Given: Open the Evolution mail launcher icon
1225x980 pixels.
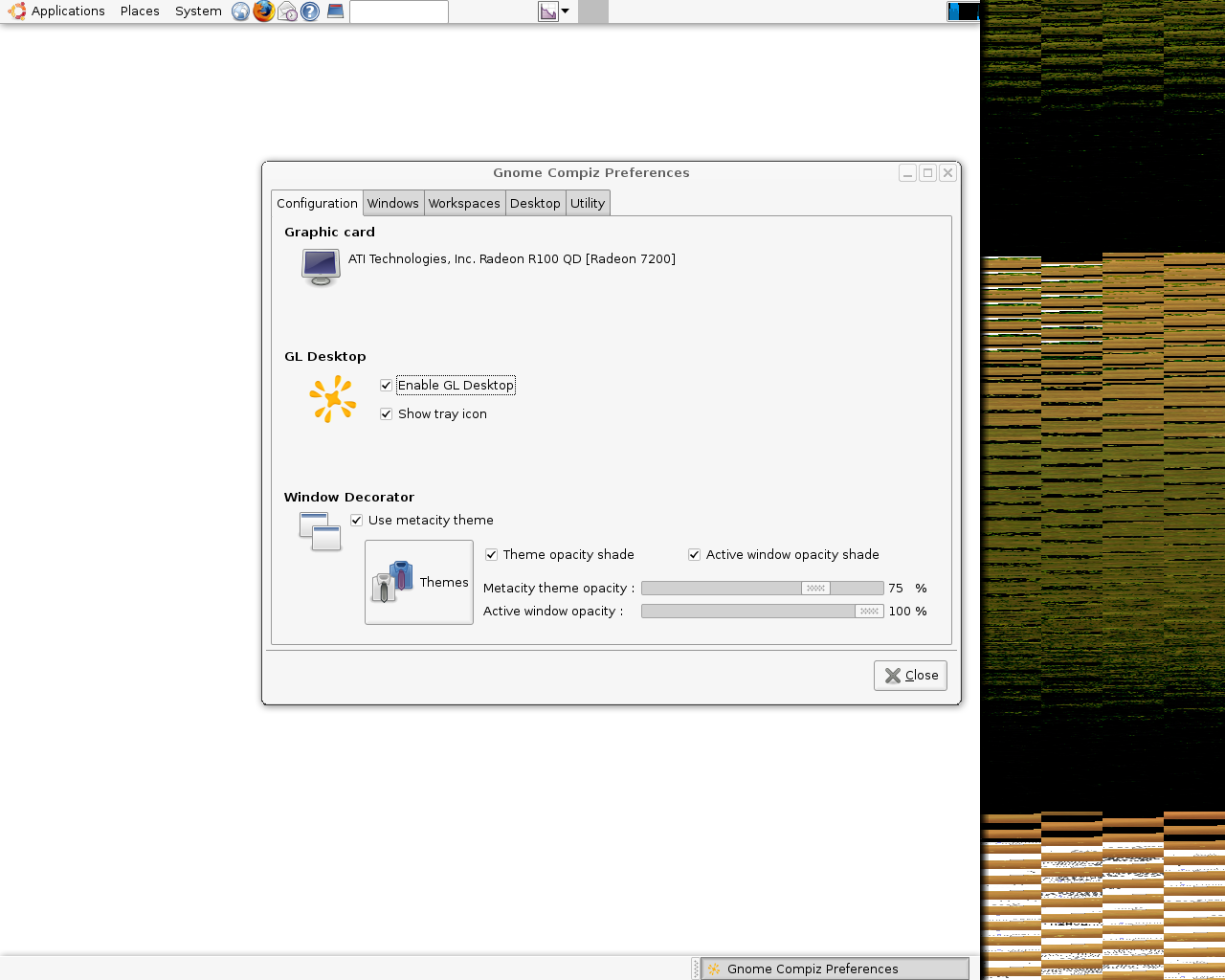Looking at the screenshot, I should pyautogui.click(x=287, y=11).
